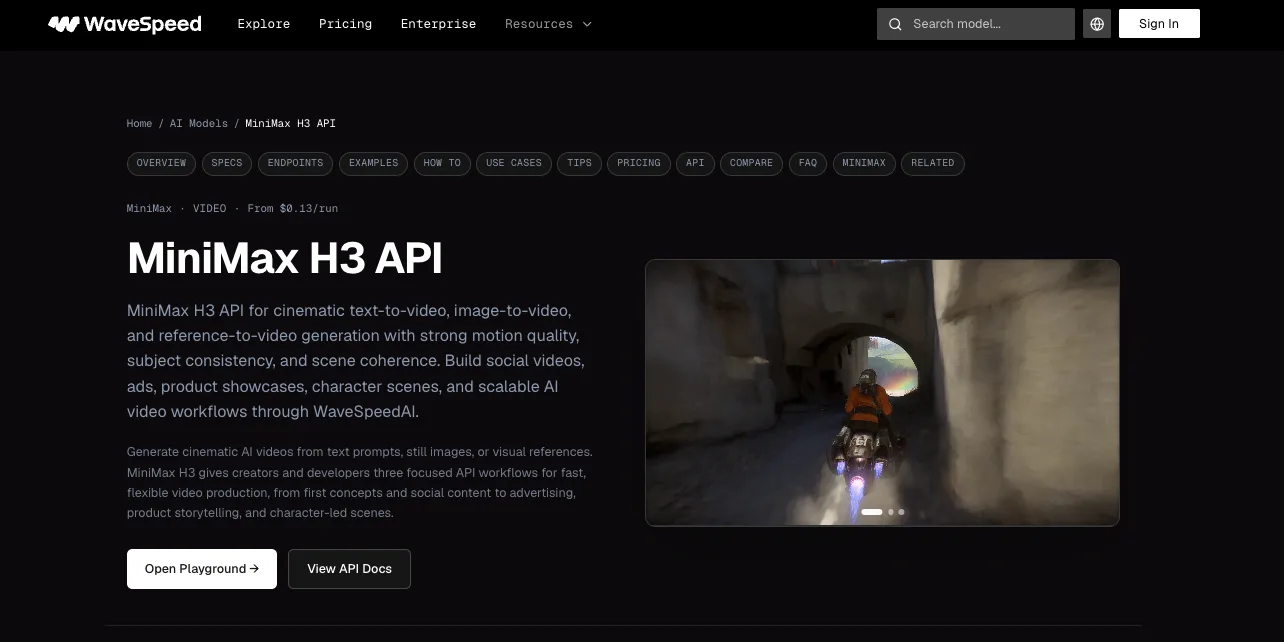Jump to the TIPS section
This screenshot has height=642, width=1284.
click(579, 163)
